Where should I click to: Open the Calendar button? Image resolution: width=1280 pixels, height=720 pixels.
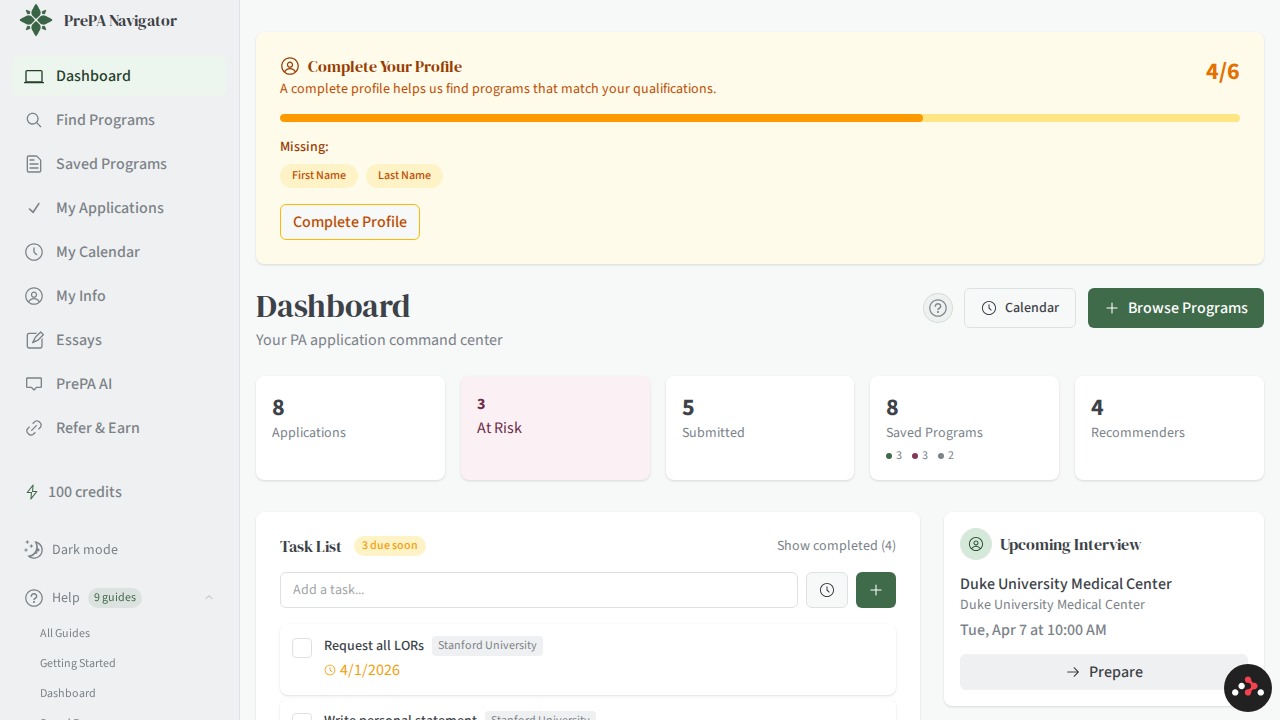(1020, 308)
